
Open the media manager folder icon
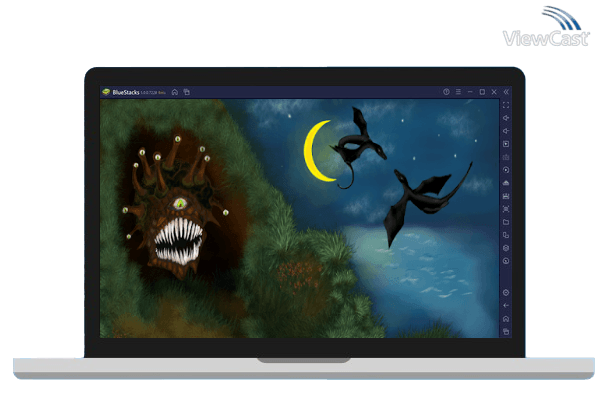click(506, 222)
